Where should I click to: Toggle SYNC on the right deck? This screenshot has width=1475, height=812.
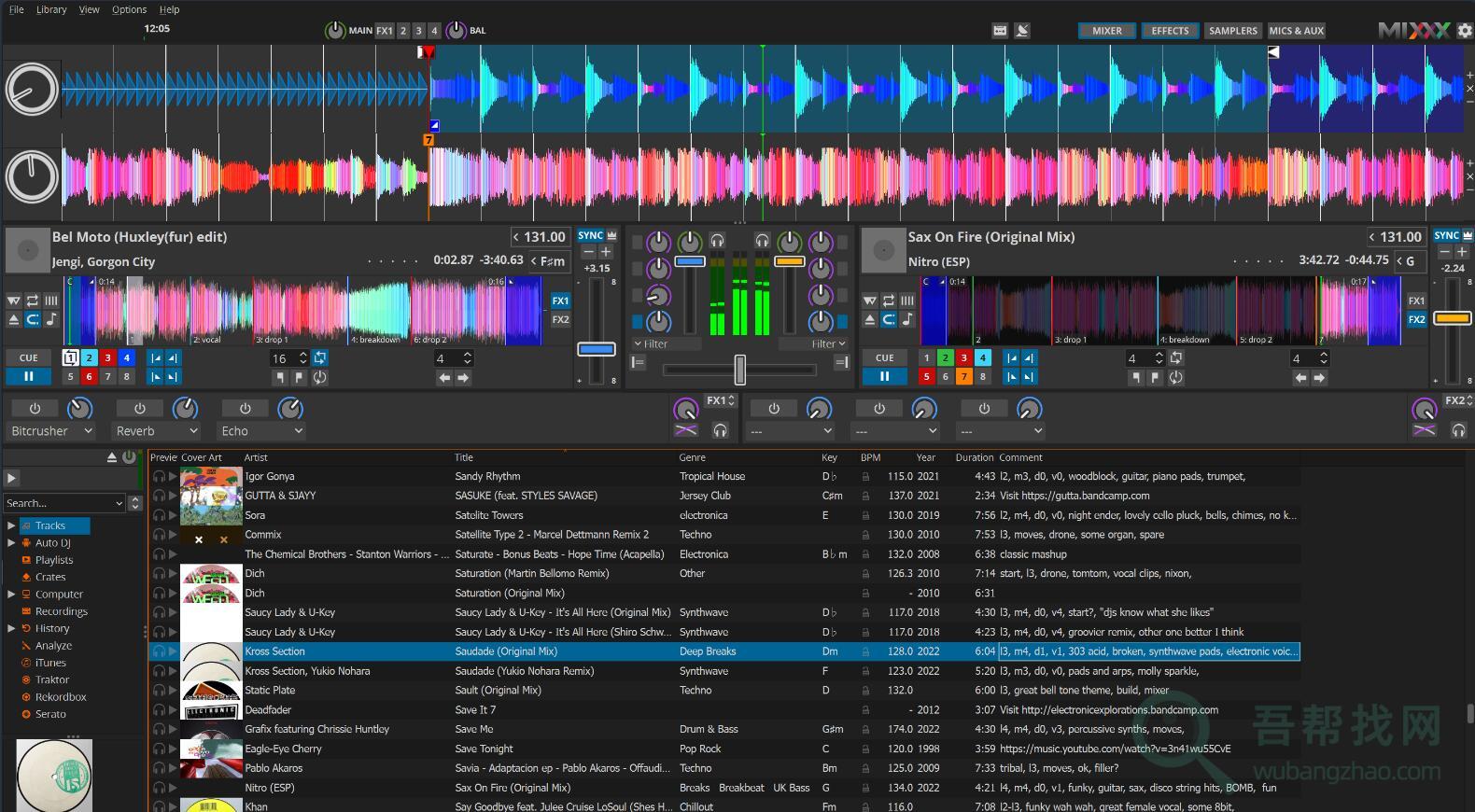coord(1446,236)
